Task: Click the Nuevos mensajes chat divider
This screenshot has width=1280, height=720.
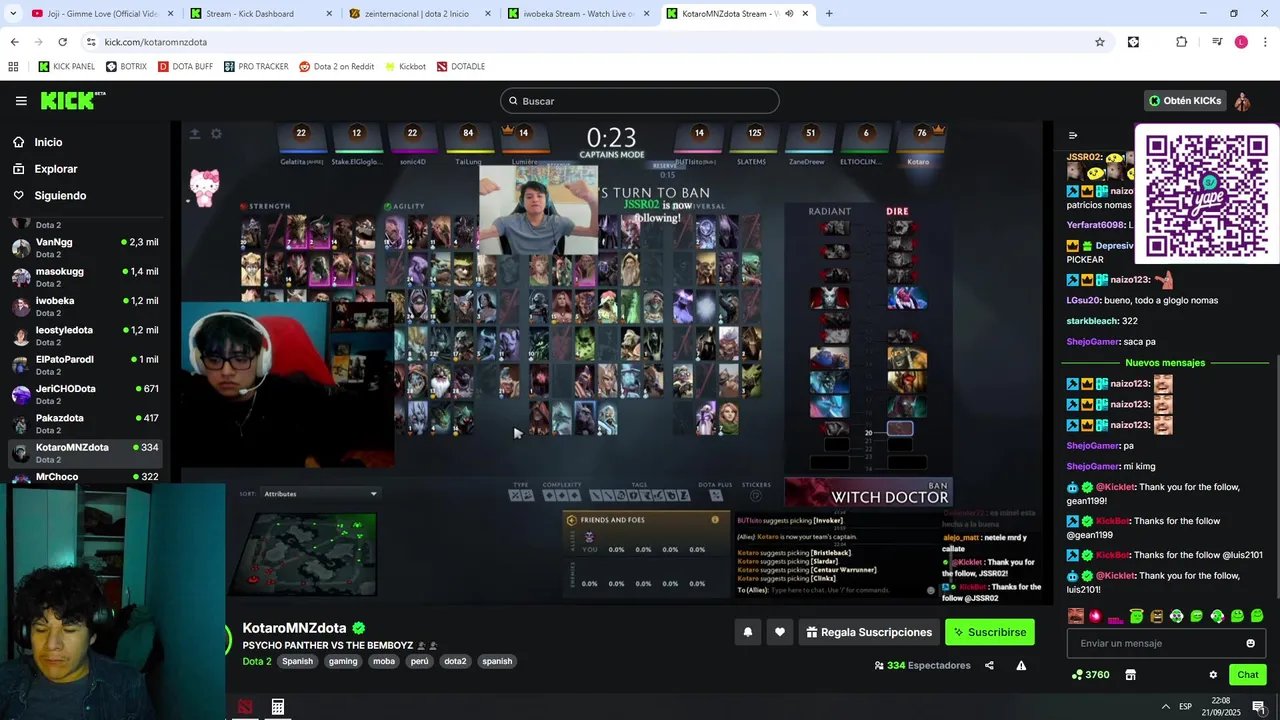Action: (1165, 363)
